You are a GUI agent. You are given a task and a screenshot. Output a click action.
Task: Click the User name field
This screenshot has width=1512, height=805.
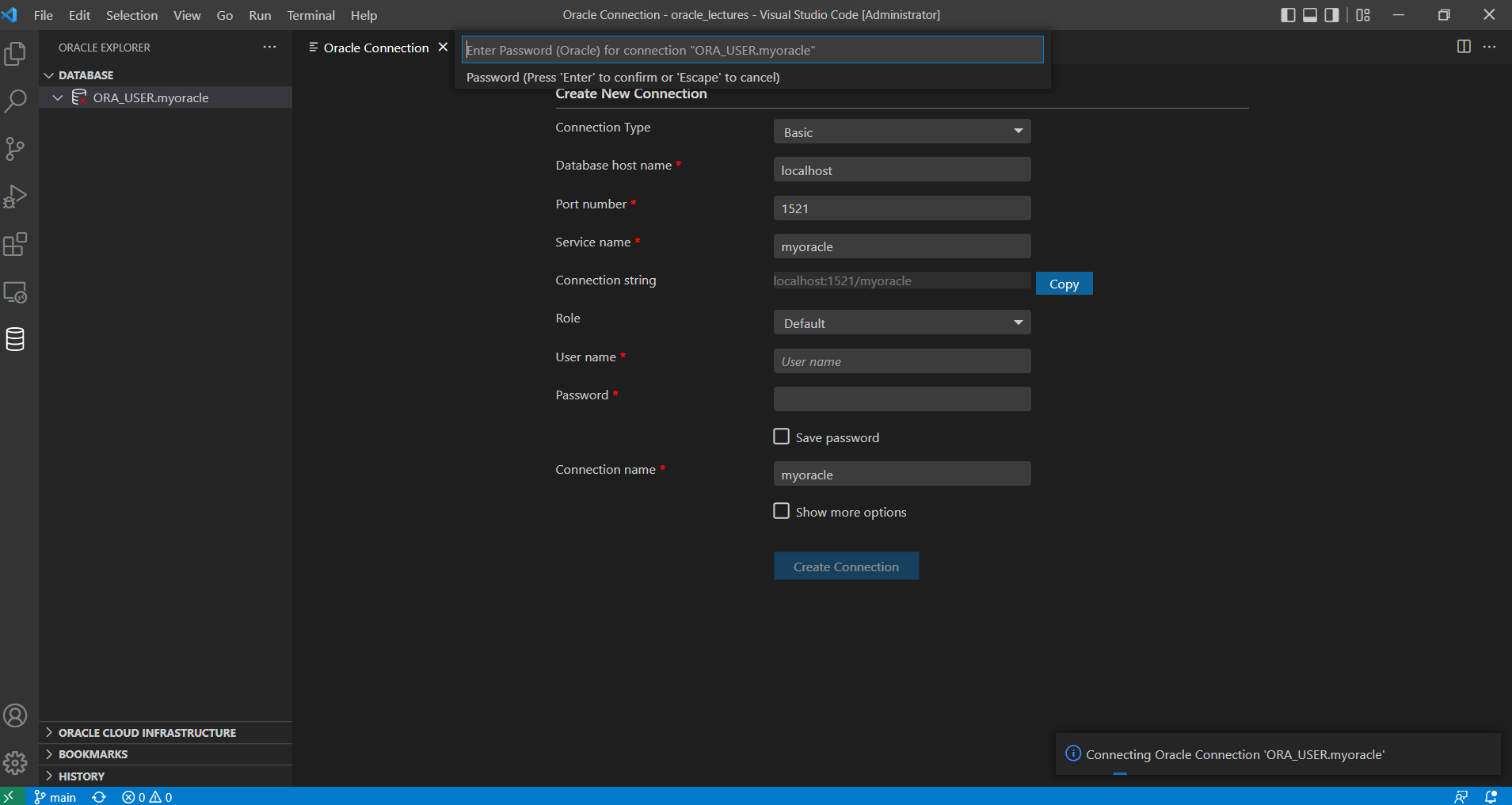902,361
